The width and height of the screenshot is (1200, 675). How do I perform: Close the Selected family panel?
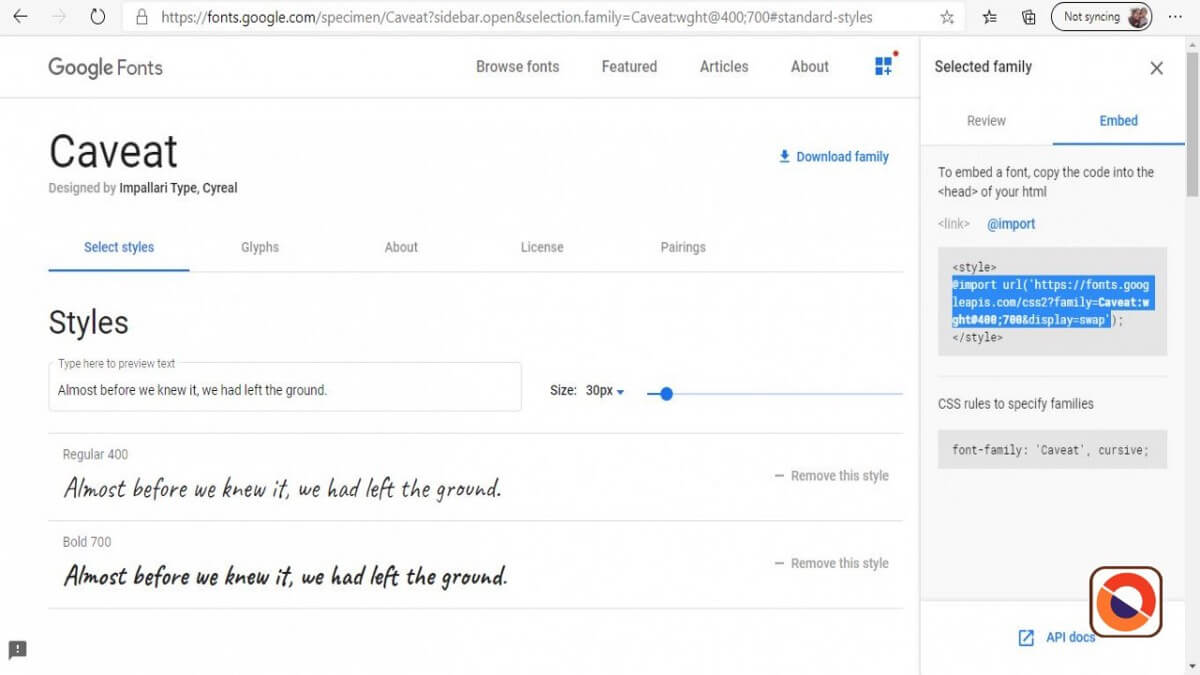coord(1156,68)
